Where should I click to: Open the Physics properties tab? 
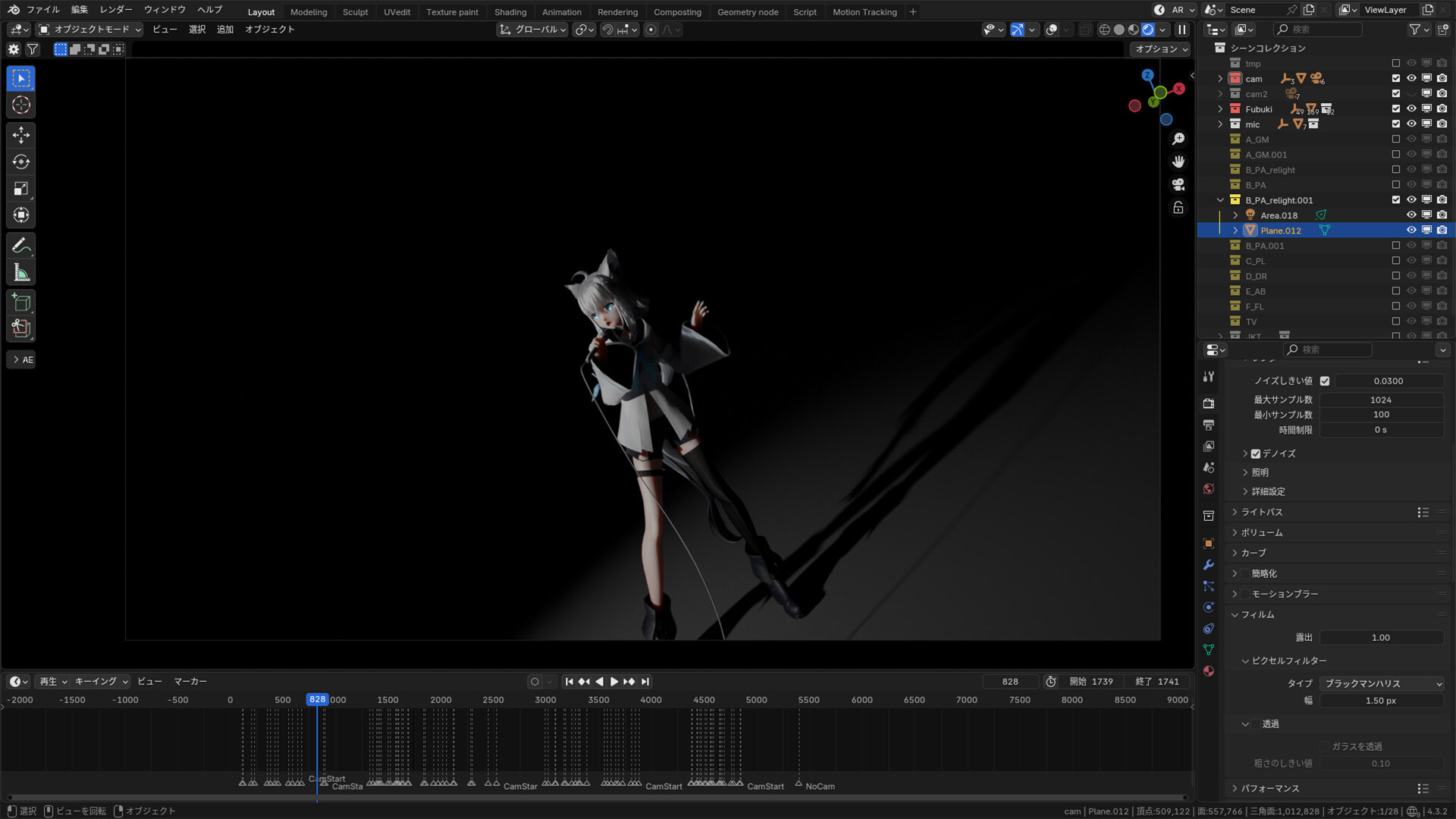click(x=1209, y=607)
